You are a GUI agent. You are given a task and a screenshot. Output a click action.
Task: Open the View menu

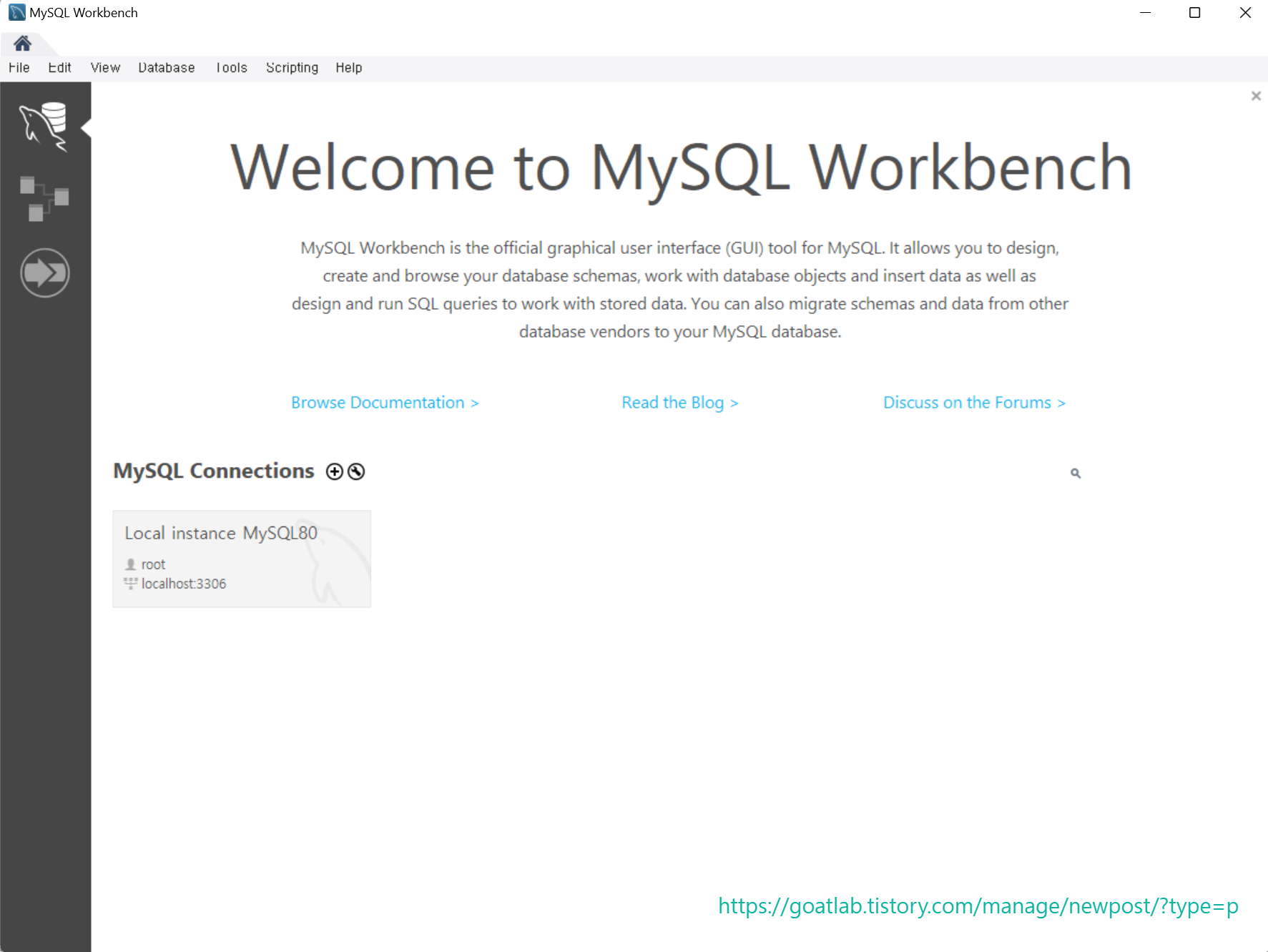point(105,68)
